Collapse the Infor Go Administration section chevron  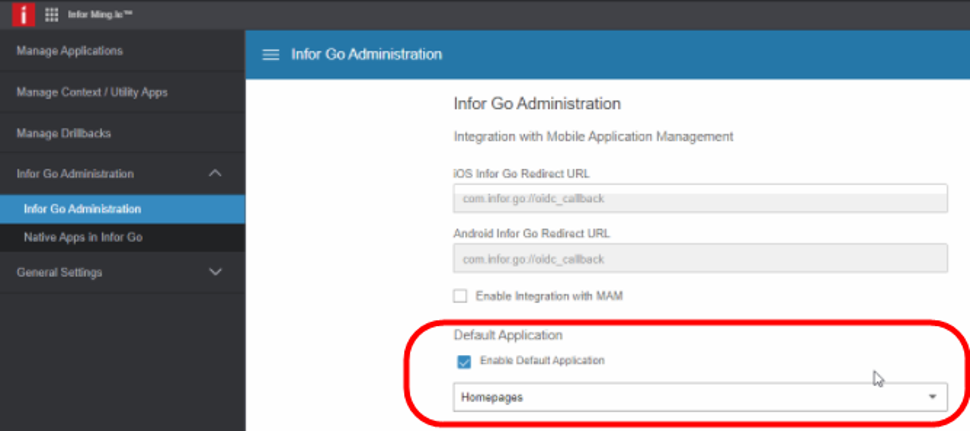(x=215, y=174)
